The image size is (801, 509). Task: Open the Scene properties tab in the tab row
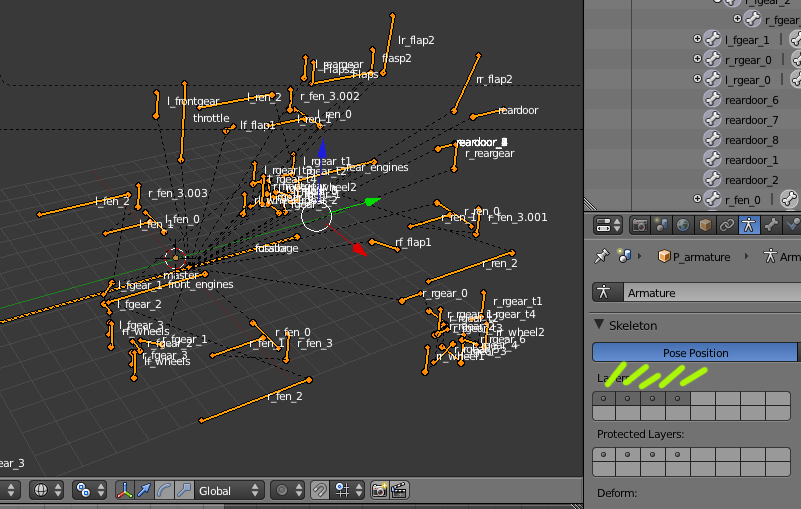point(661,225)
